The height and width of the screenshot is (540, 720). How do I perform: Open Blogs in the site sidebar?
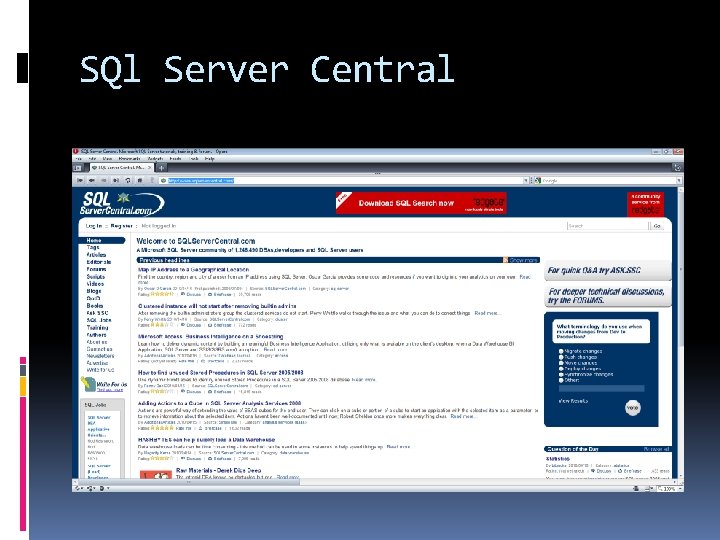pyautogui.click(x=94, y=291)
